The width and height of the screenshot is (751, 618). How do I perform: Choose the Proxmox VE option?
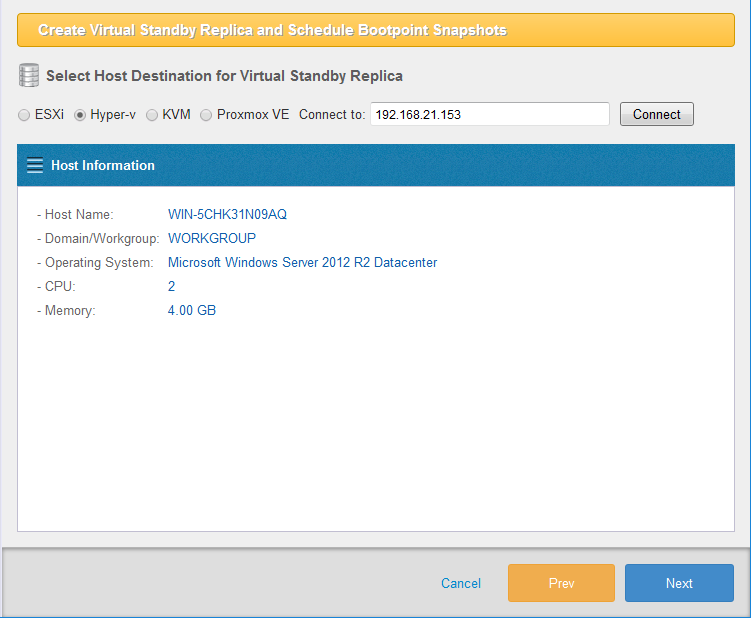[x=206, y=115]
